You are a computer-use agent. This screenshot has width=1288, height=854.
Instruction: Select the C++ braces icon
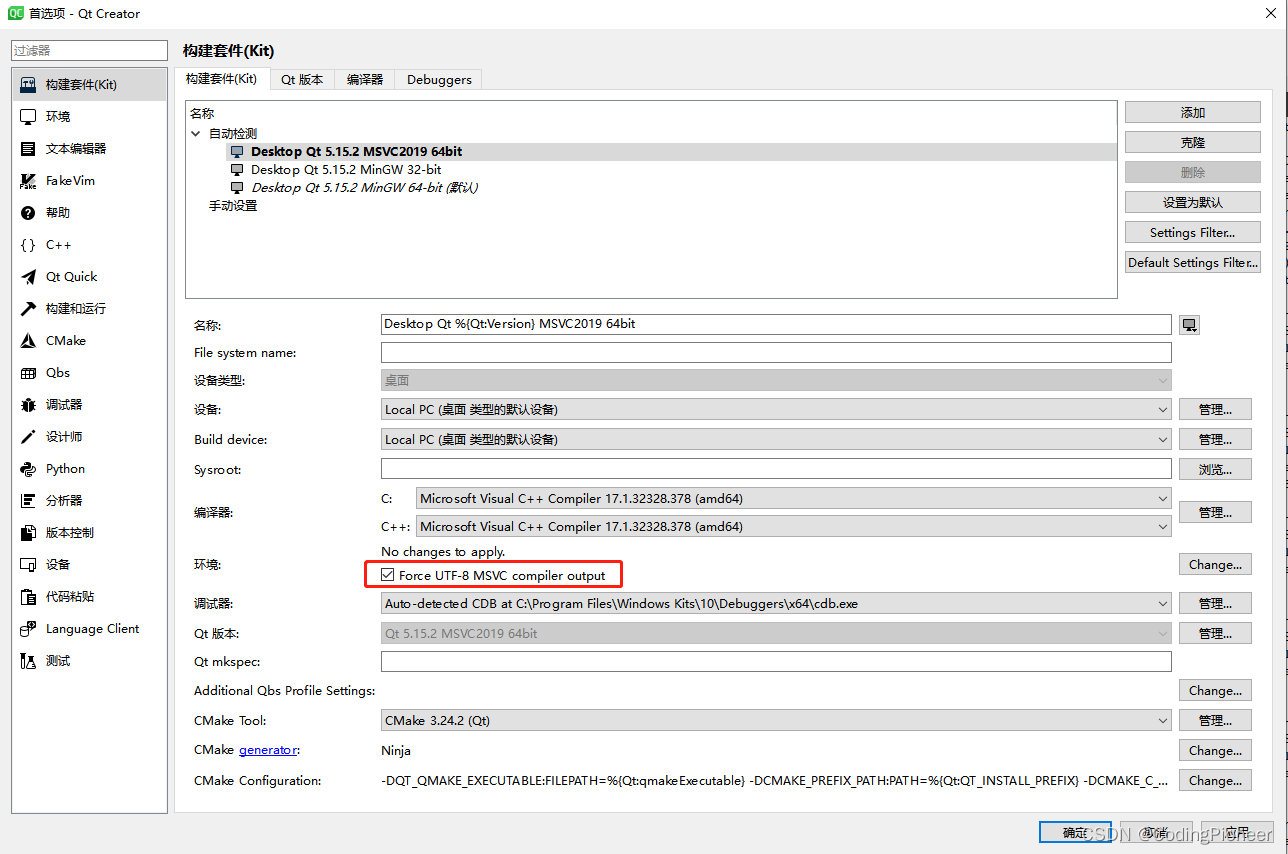pyautogui.click(x=28, y=245)
